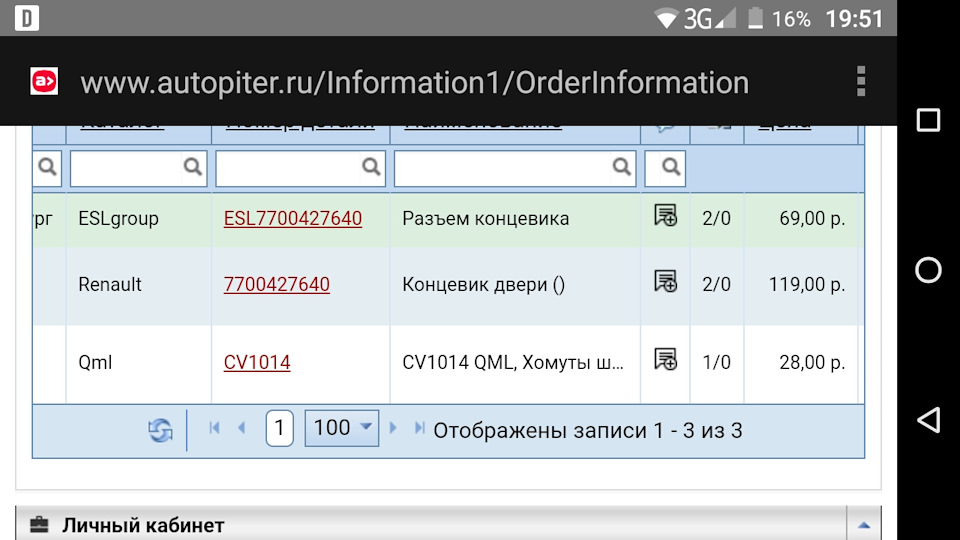Click name cell Концевик двери ()
This screenshot has width=960, height=540.
(x=484, y=285)
